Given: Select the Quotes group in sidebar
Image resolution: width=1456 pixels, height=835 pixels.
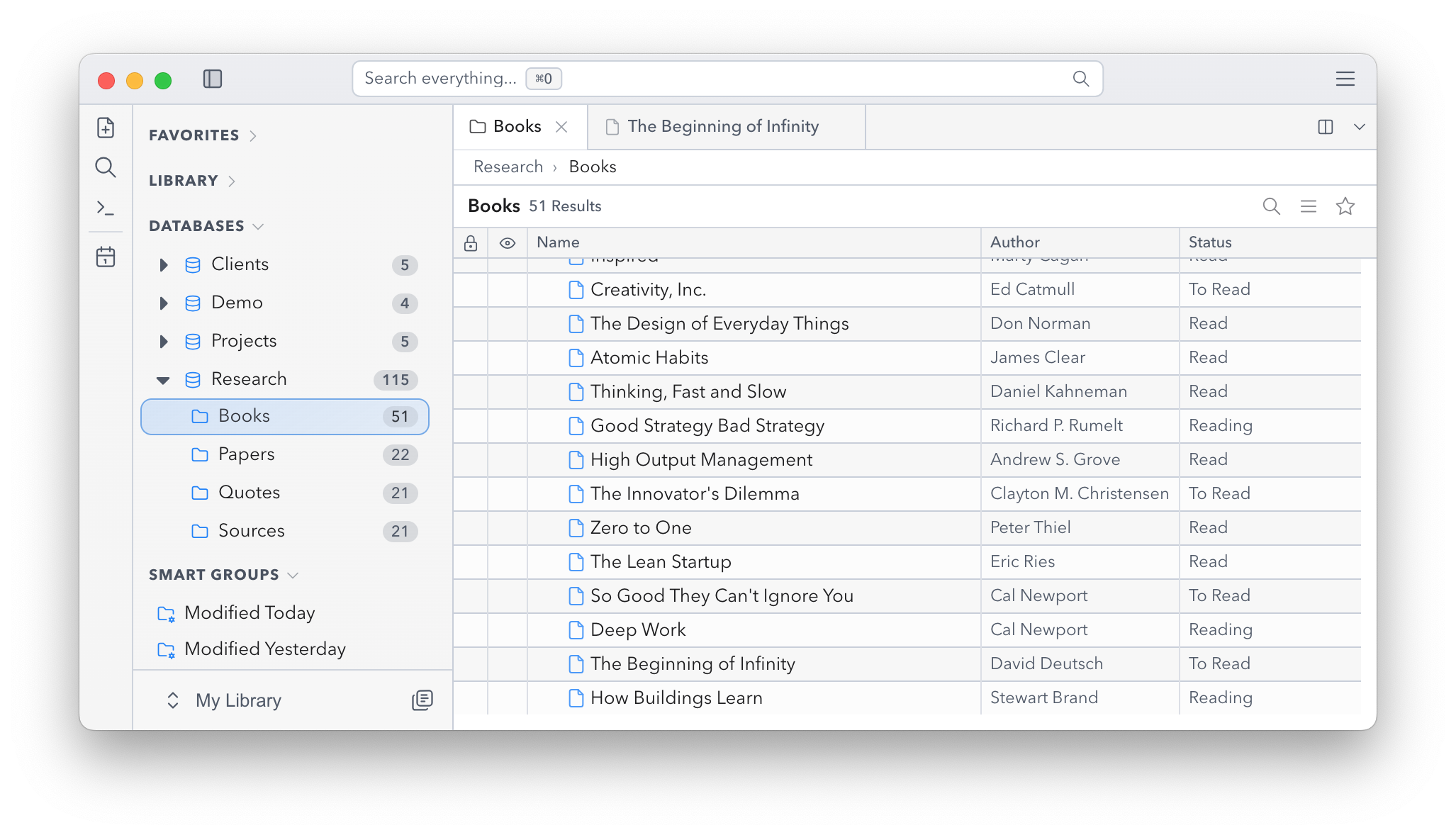Looking at the screenshot, I should click(x=285, y=493).
